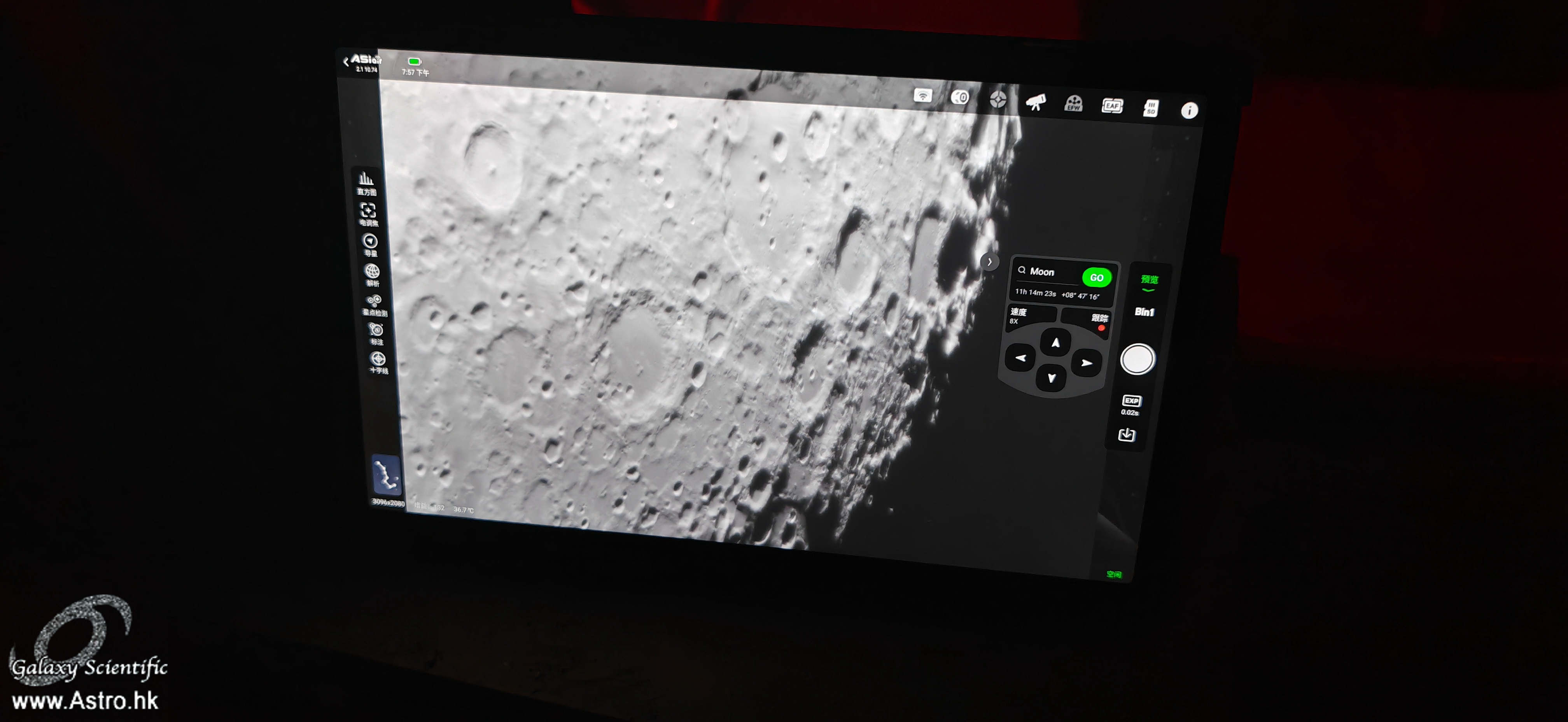This screenshot has height=722, width=1568.
Task: Open the telescope mount settings icon
Action: tap(1035, 102)
